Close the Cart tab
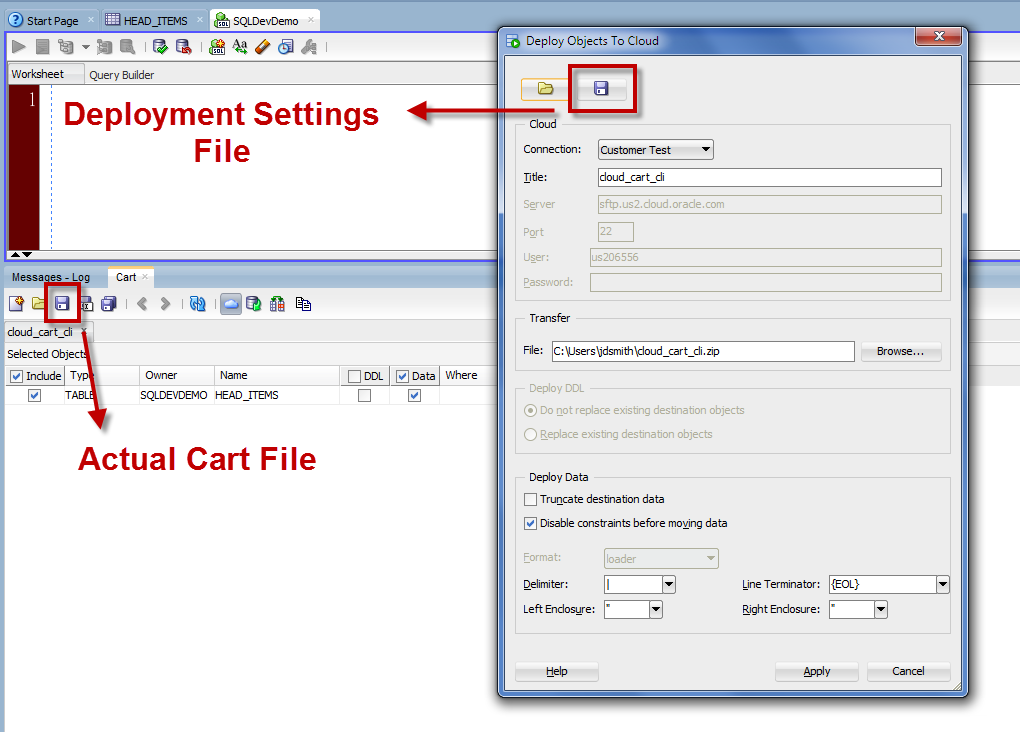This screenshot has height=732, width=1020. point(145,277)
